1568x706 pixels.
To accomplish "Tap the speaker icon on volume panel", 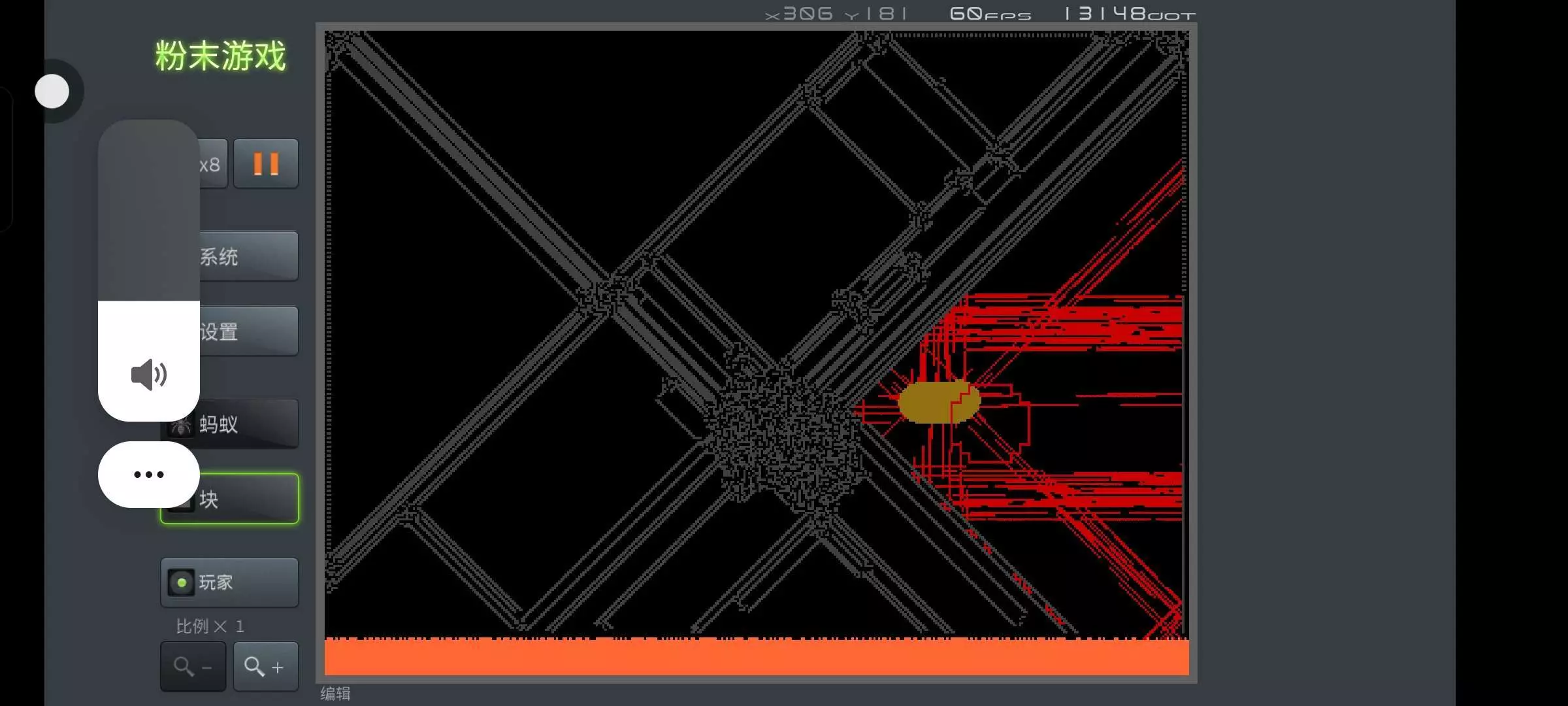I will point(149,375).
